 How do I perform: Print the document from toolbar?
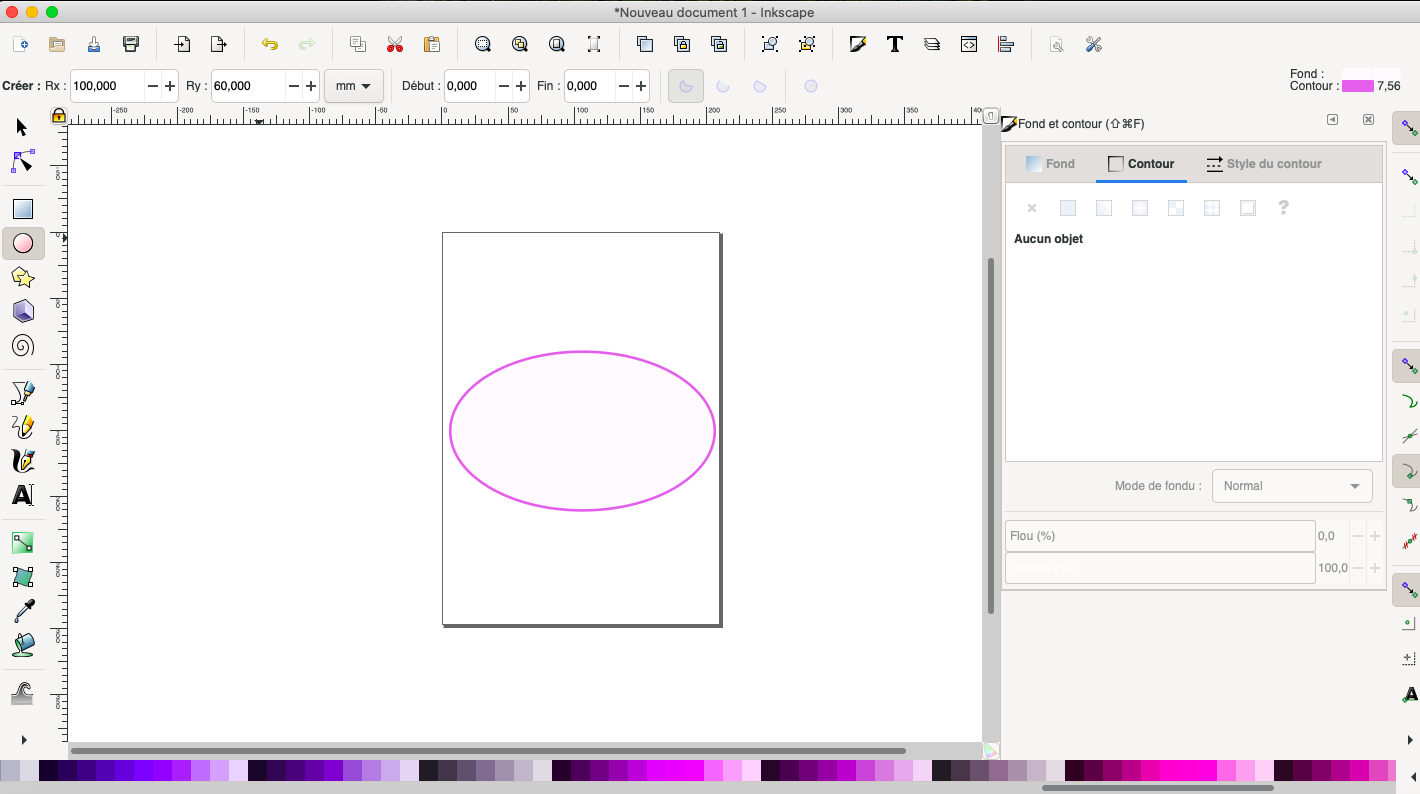coord(131,44)
